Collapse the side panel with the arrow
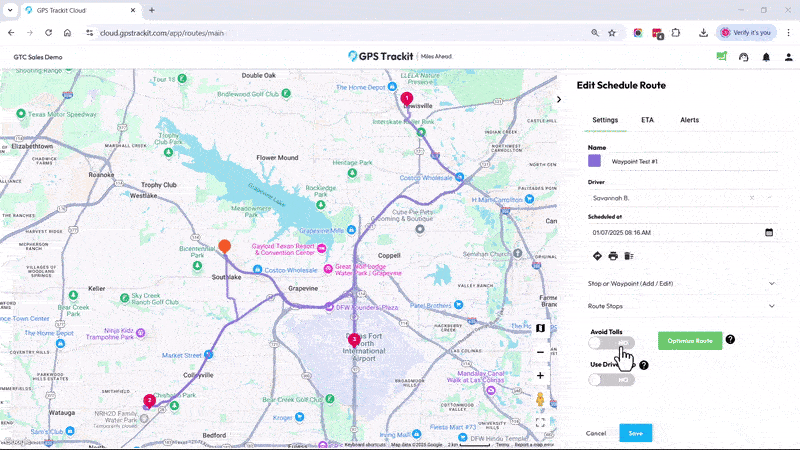 (559, 99)
